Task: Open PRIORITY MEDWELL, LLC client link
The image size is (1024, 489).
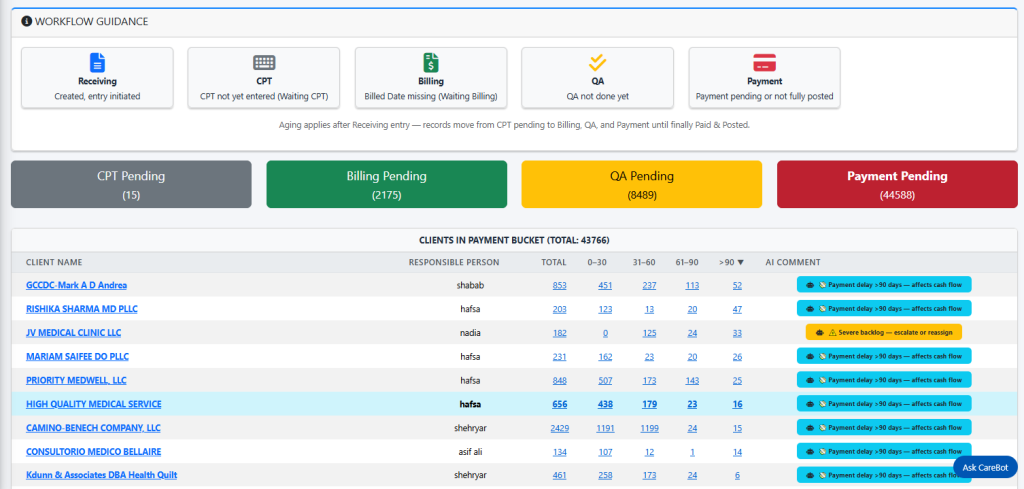Action: [76, 381]
